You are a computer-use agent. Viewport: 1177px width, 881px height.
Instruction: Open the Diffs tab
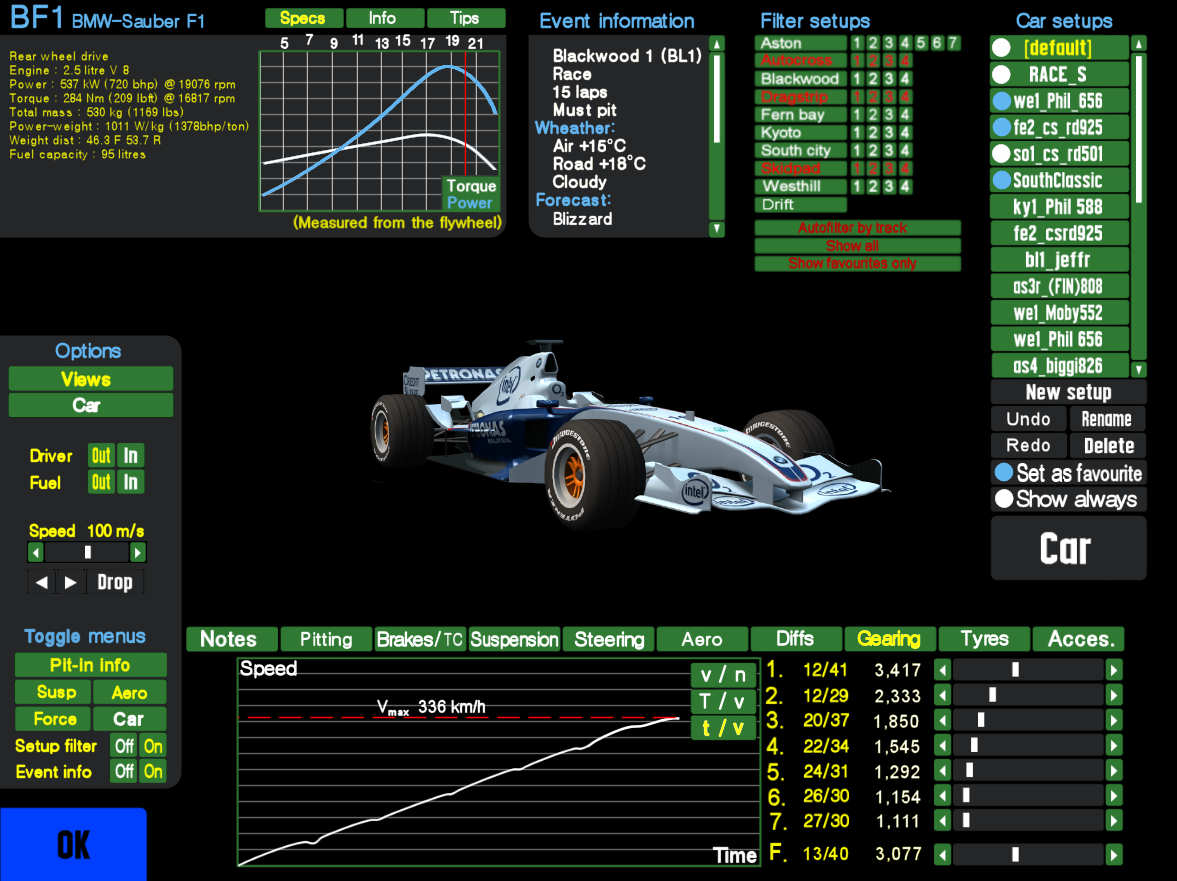pos(796,639)
